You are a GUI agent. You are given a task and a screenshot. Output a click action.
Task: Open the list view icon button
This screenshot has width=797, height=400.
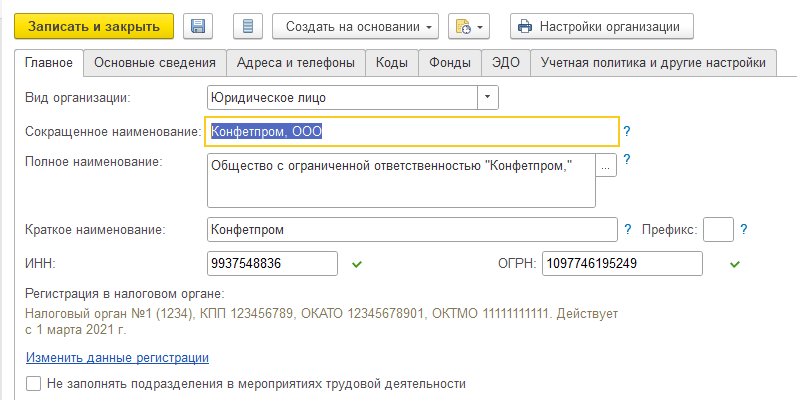[x=248, y=26]
